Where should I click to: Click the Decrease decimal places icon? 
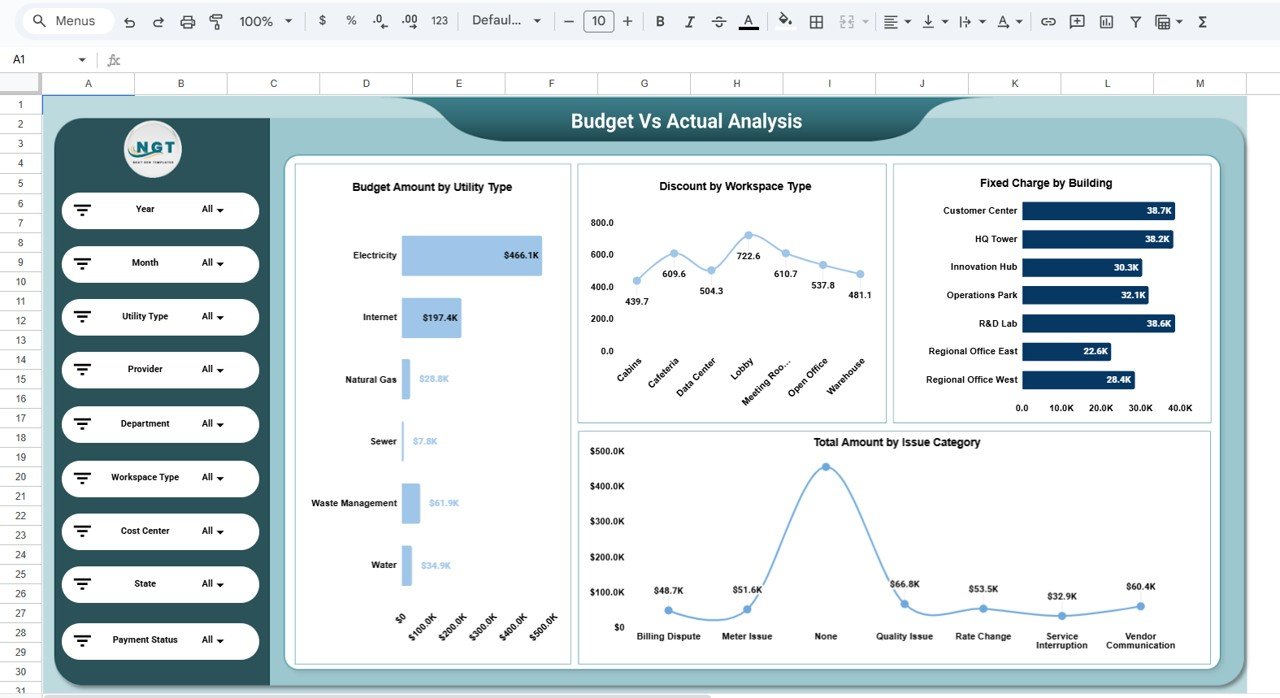(377, 20)
